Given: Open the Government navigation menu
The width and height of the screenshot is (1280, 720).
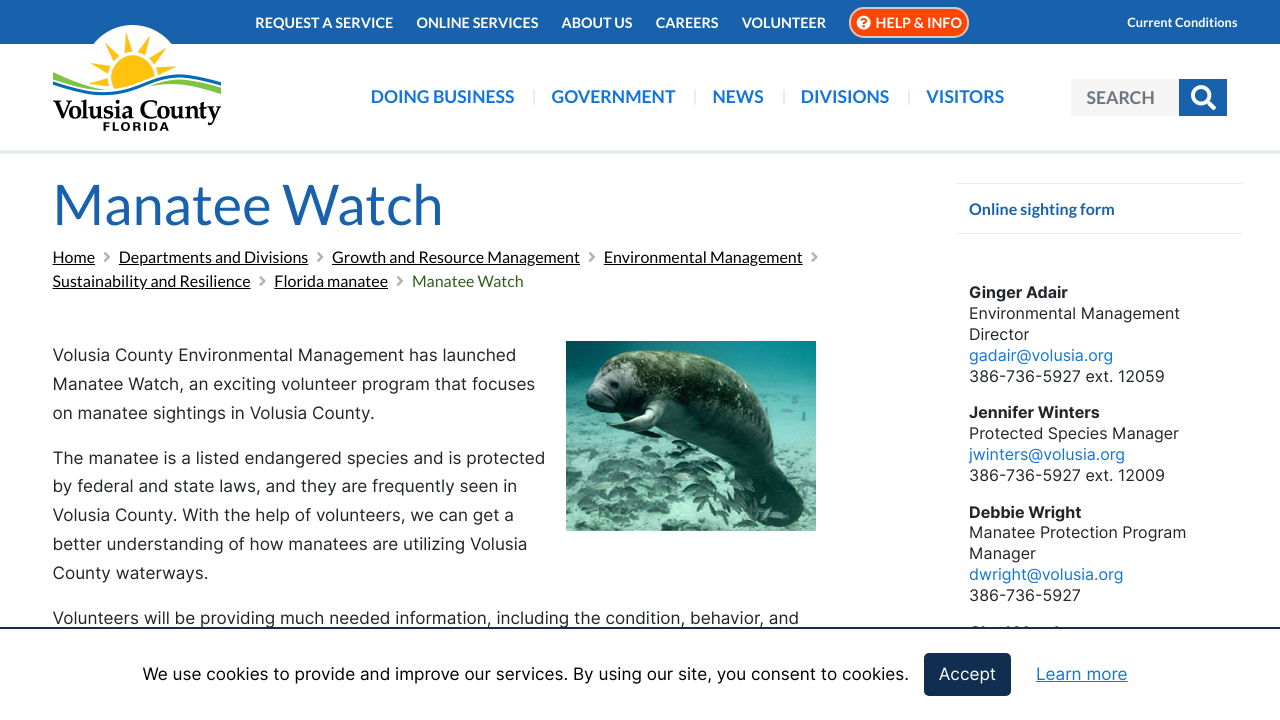Looking at the screenshot, I should point(613,97).
